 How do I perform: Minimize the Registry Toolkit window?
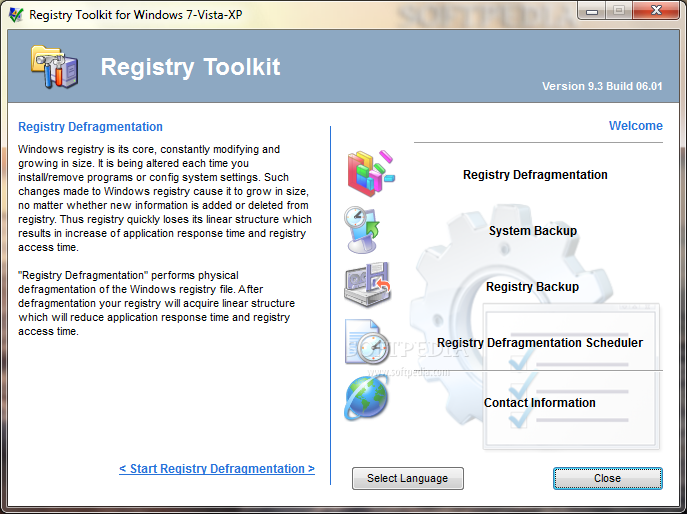pos(591,11)
